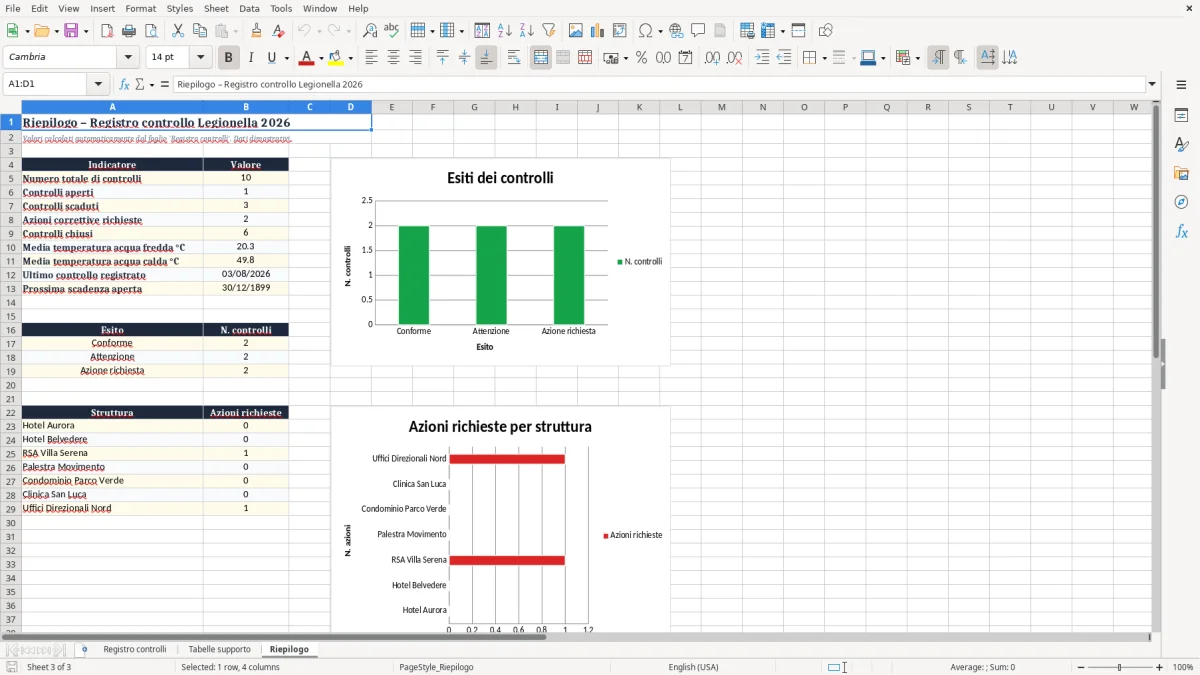The width and height of the screenshot is (1200, 675).
Task: Toggle Left-to-Right text direction
Action: click(x=938, y=58)
